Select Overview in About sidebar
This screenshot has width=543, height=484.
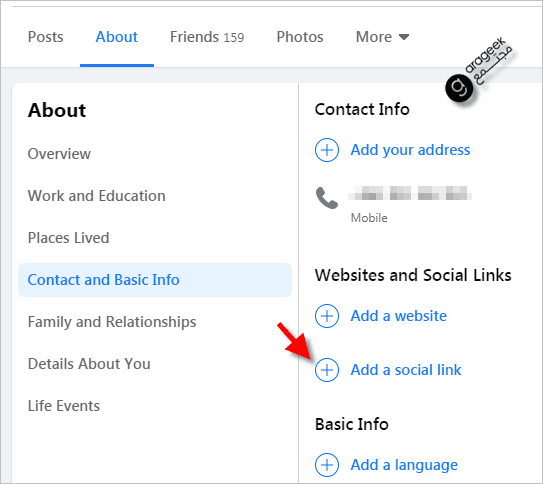coord(59,154)
